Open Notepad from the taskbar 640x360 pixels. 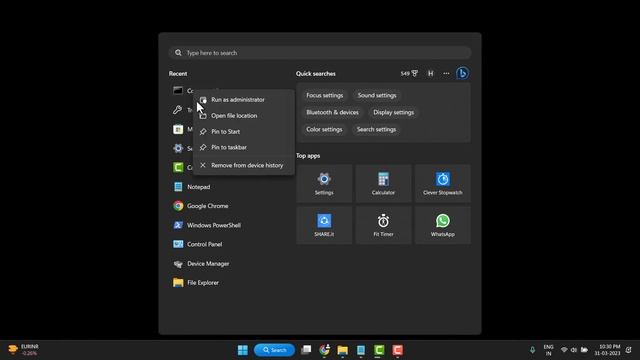pos(361,350)
